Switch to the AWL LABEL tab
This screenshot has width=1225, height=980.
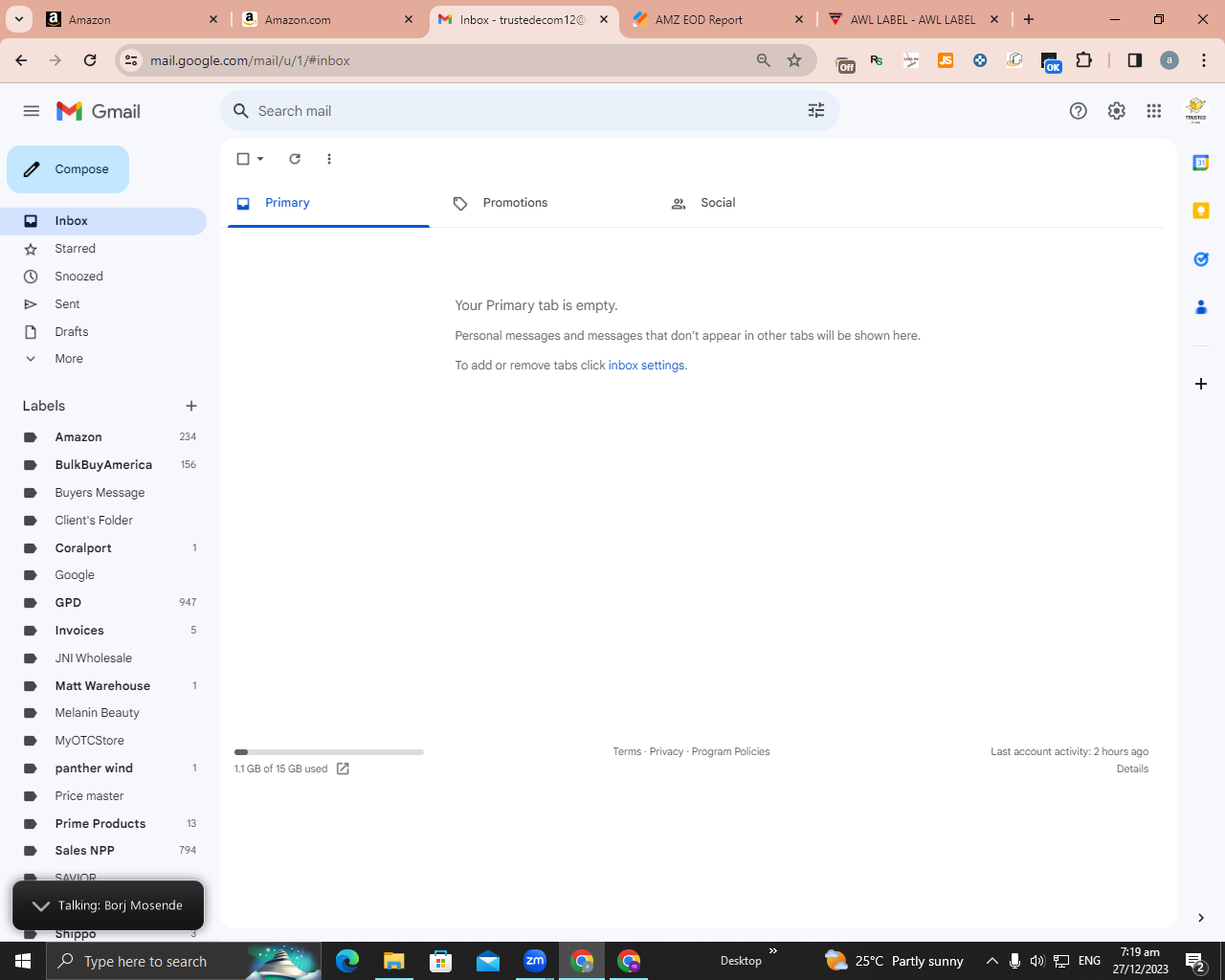(914, 19)
